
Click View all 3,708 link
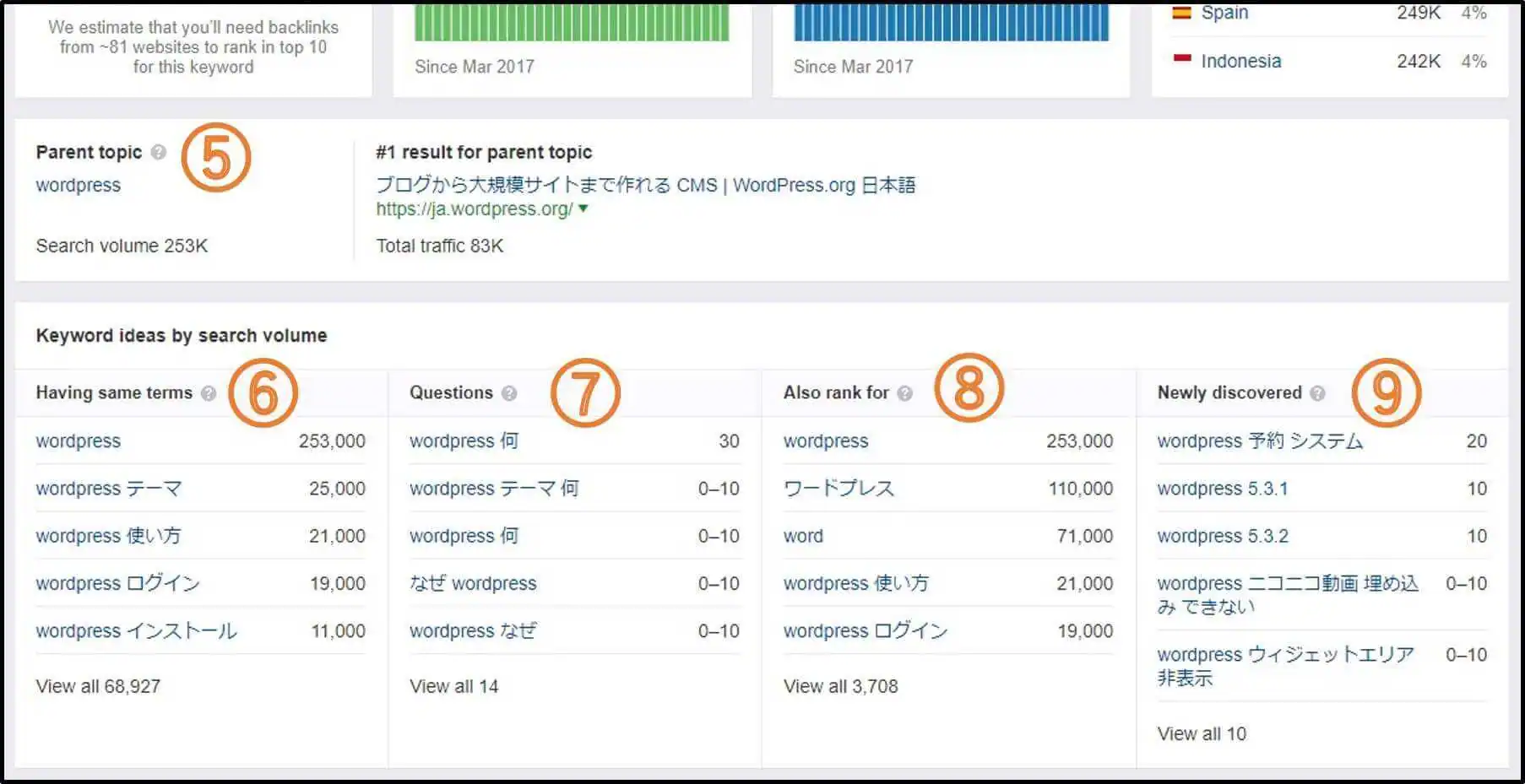(x=841, y=686)
